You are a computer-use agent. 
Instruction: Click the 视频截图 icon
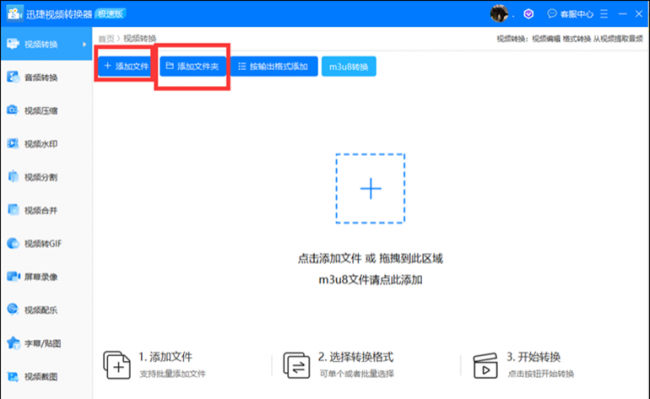click(x=13, y=376)
